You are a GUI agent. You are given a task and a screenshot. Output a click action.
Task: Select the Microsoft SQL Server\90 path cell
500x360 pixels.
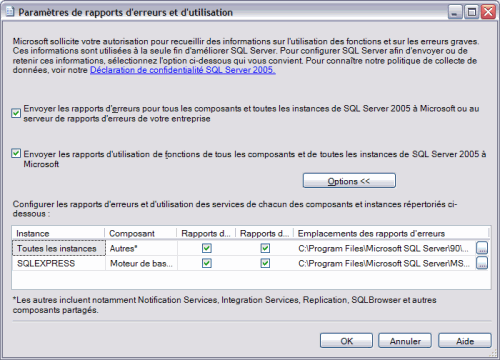pos(384,248)
